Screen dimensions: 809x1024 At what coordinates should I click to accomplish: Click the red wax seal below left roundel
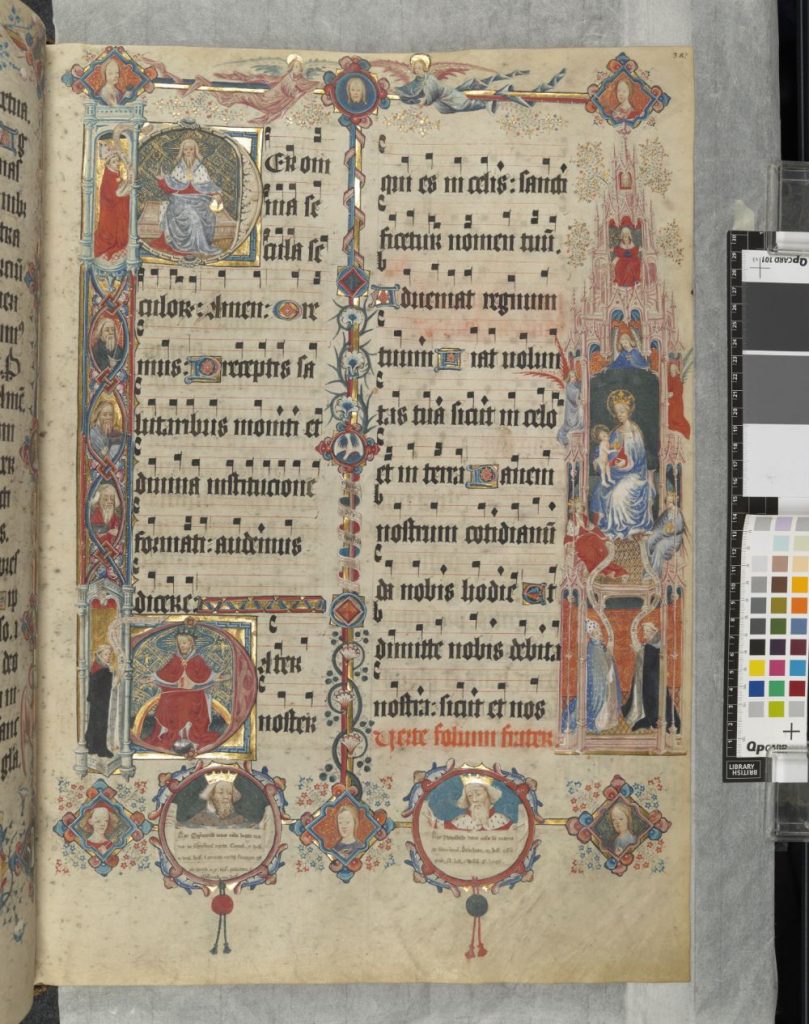pyautogui.click(x=223, y=906)
